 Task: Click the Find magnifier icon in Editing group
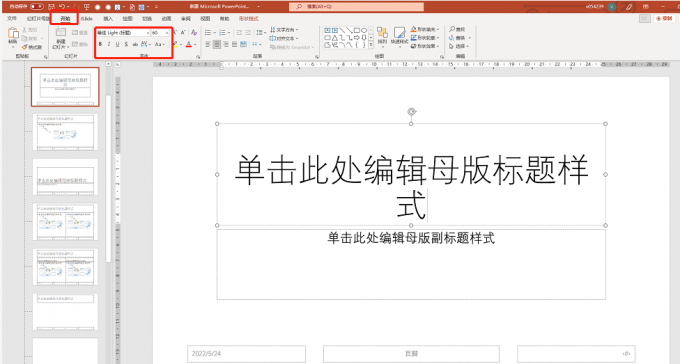coord(452,29)
